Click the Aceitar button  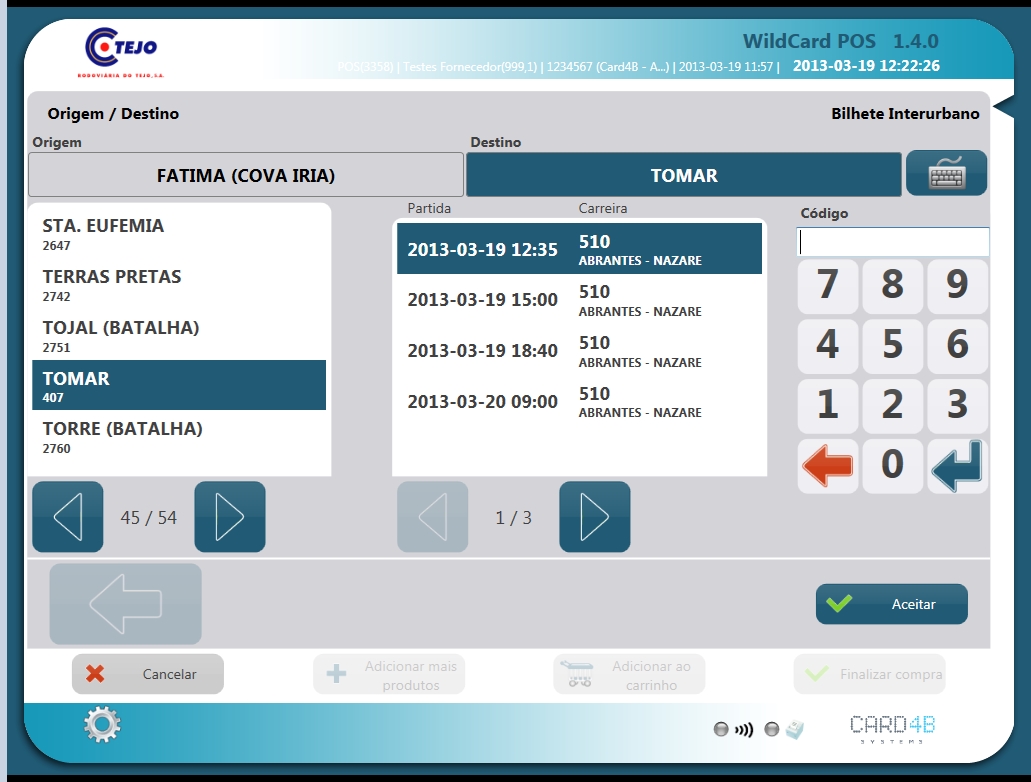[891, 604]
